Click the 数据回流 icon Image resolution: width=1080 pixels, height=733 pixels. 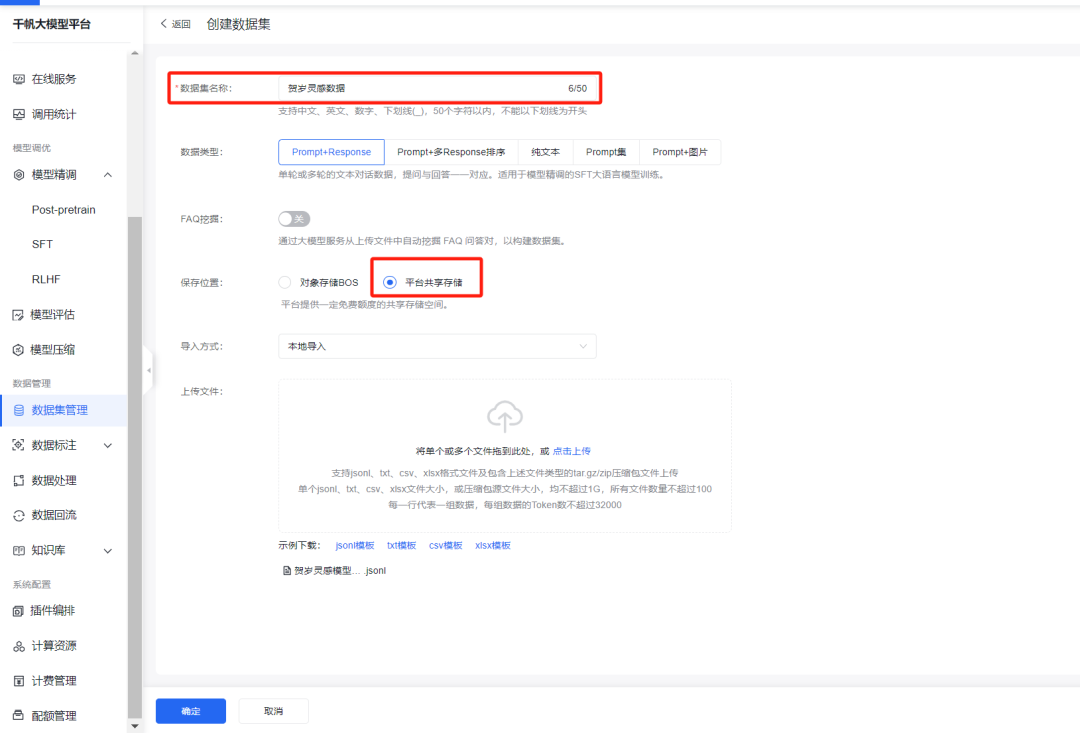click(19, 515)
